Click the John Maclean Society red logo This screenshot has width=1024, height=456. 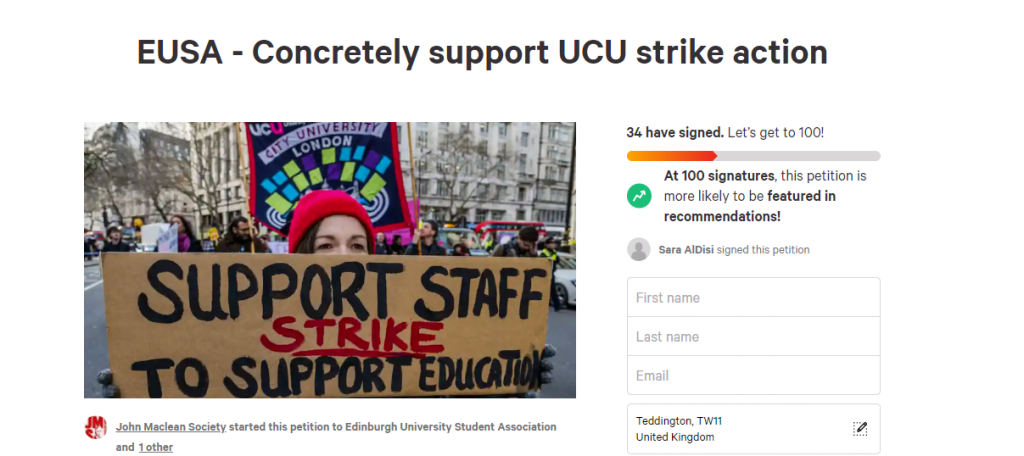[95, 427]
